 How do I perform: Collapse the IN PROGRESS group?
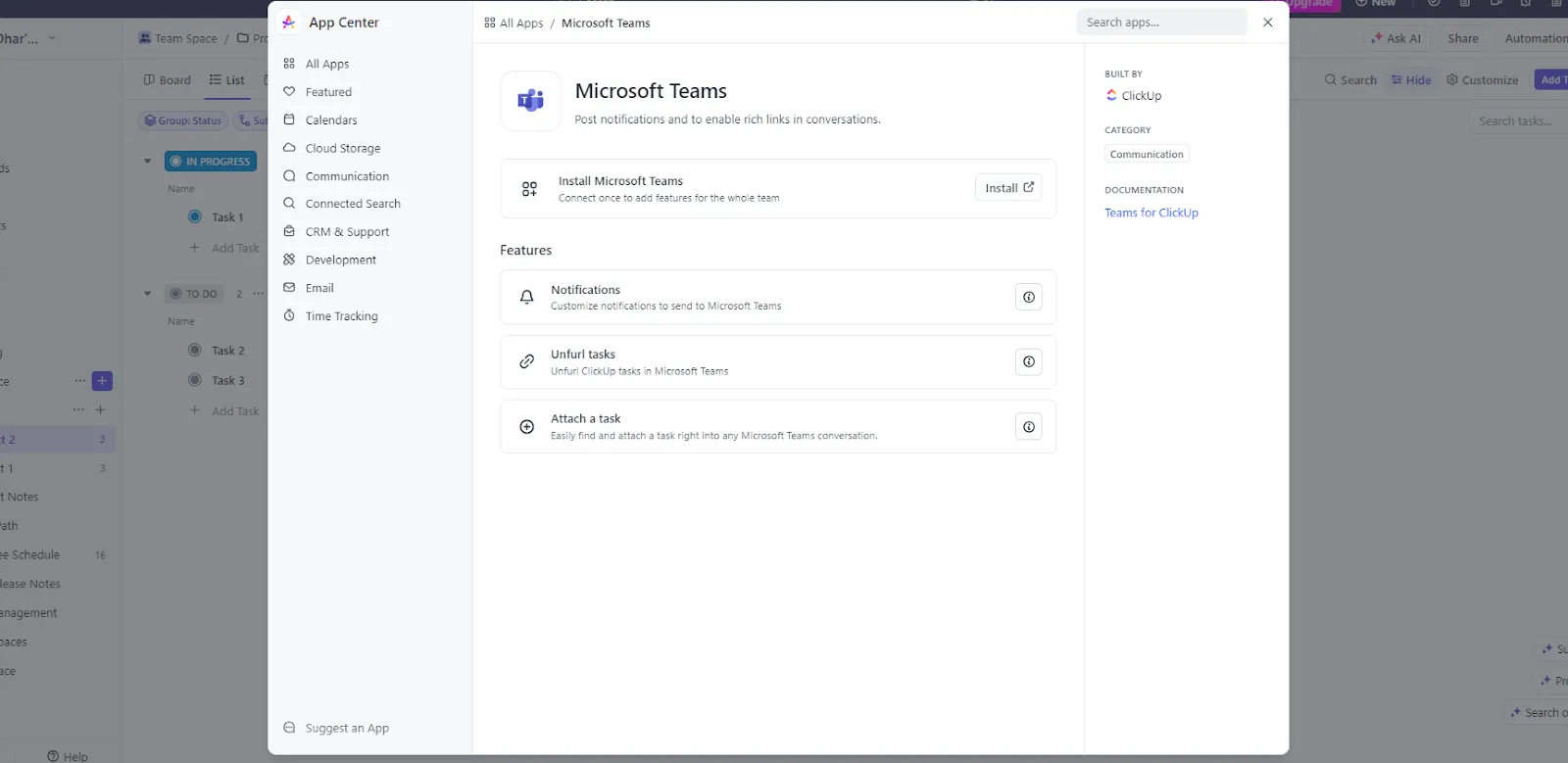coord(148,162)
